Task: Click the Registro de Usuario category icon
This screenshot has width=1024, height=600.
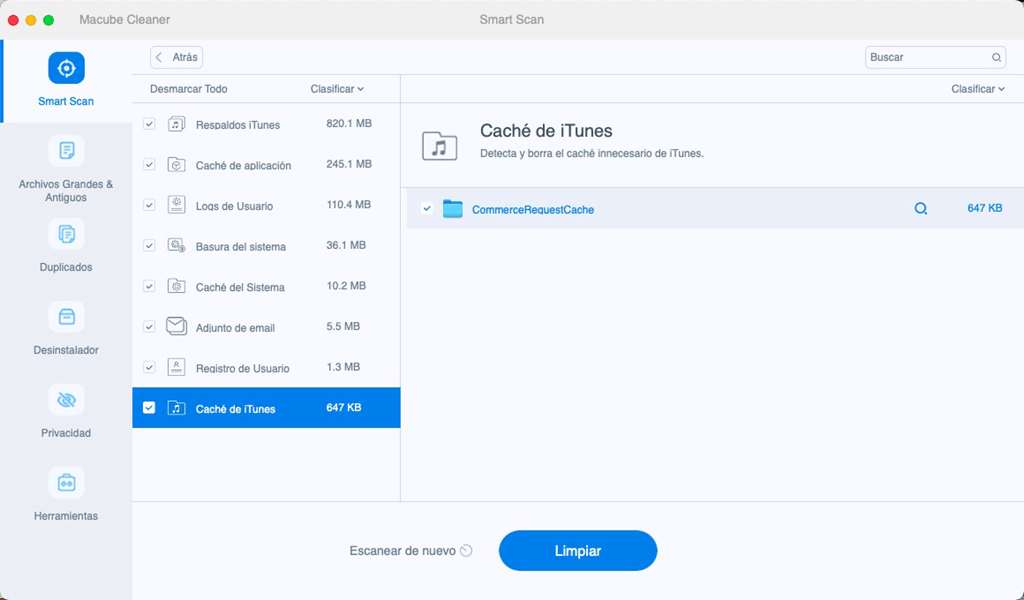Action: click(x=176, y=367)
